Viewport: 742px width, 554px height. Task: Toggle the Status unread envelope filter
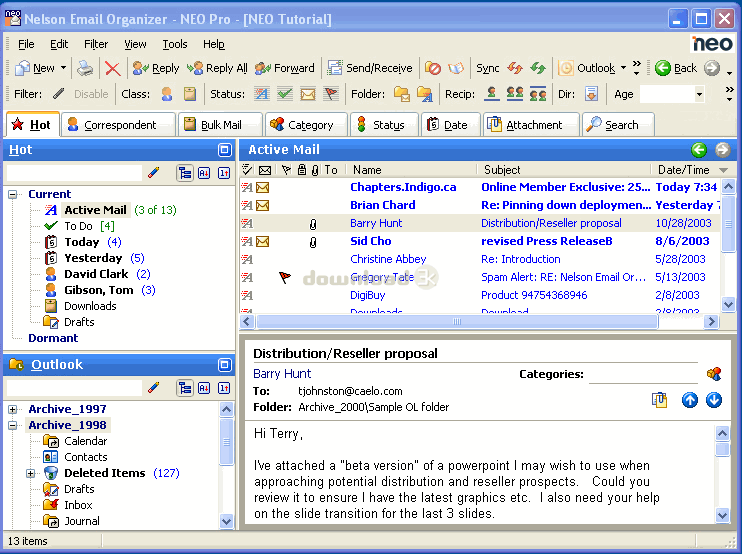click(x=308, y=94)
